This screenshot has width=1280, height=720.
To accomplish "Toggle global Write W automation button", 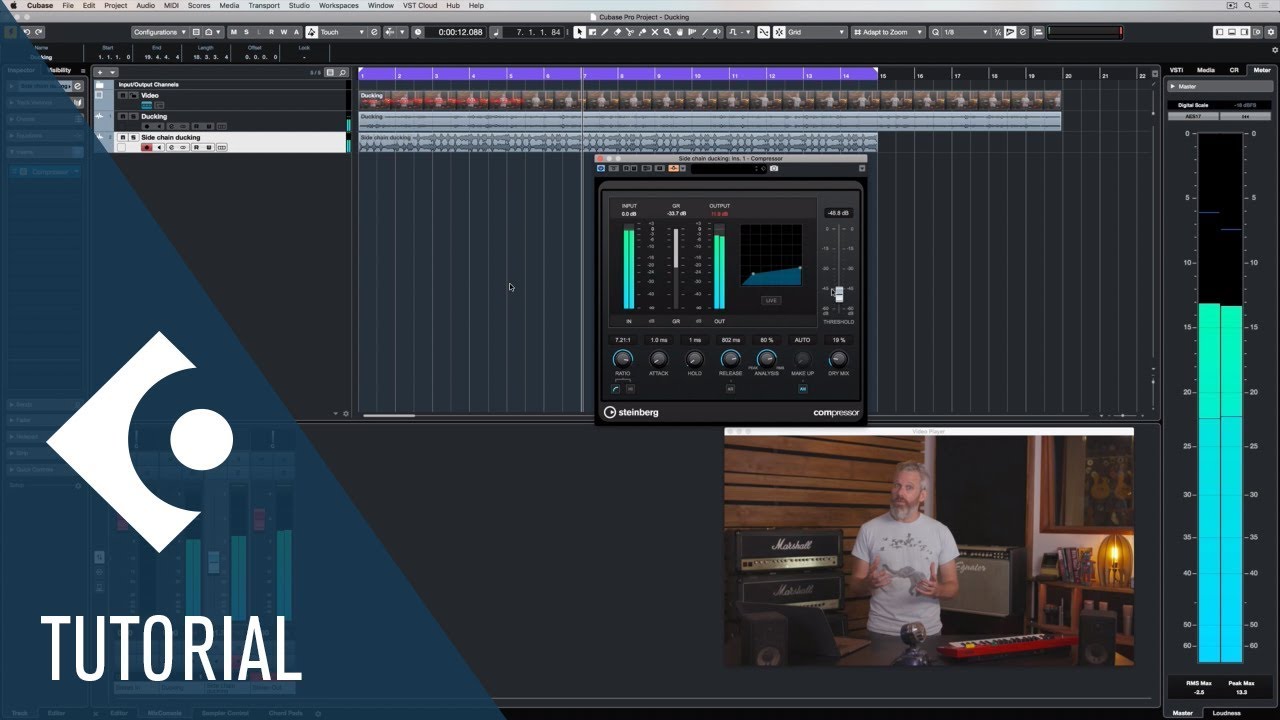I will tap(284, 32).
